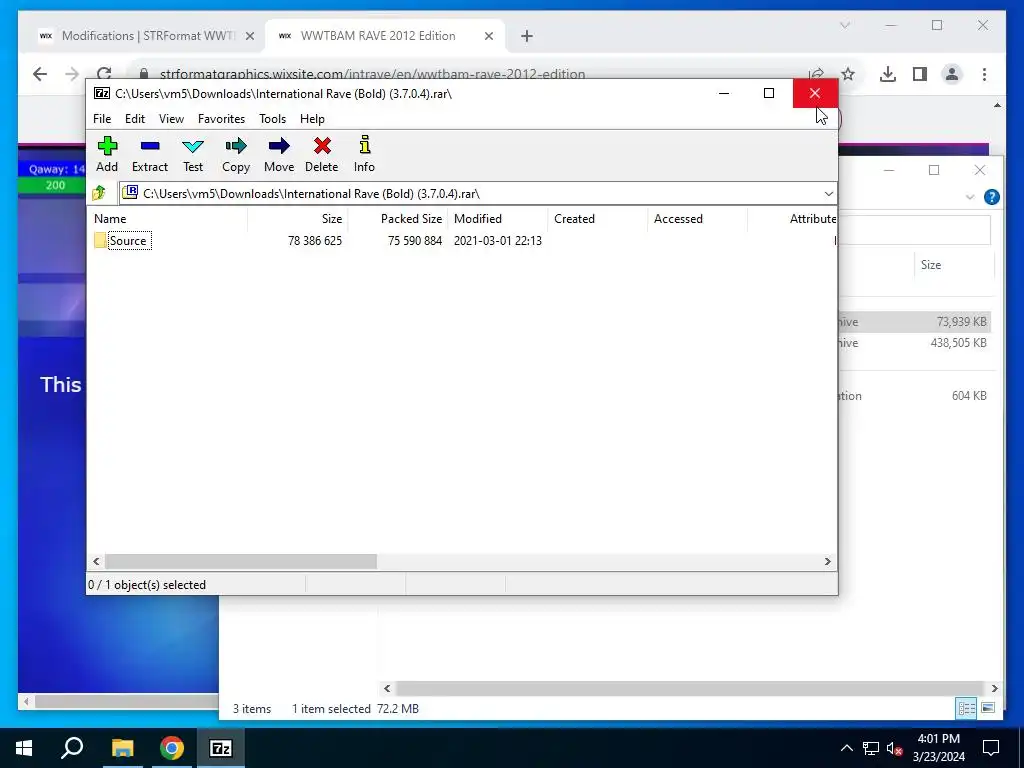Click the Chrome forward arrow
The width and height of the screenshot is (1024, 768).
pos(72,74)
